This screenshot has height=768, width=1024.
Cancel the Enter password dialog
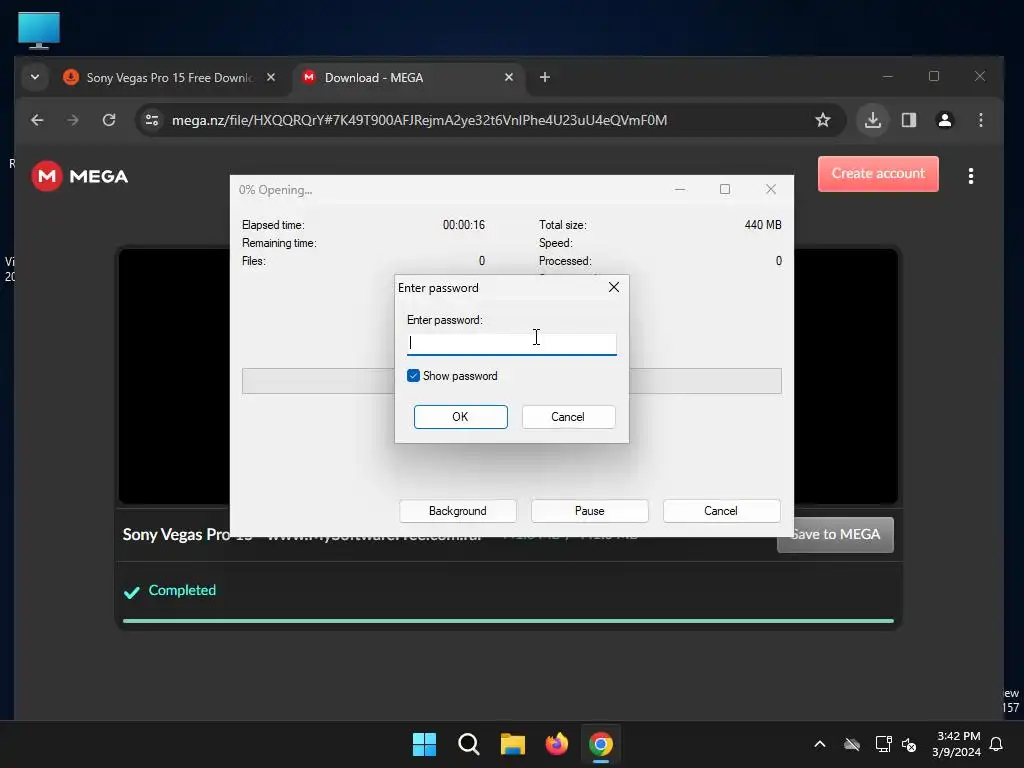(x=568, y=417)
